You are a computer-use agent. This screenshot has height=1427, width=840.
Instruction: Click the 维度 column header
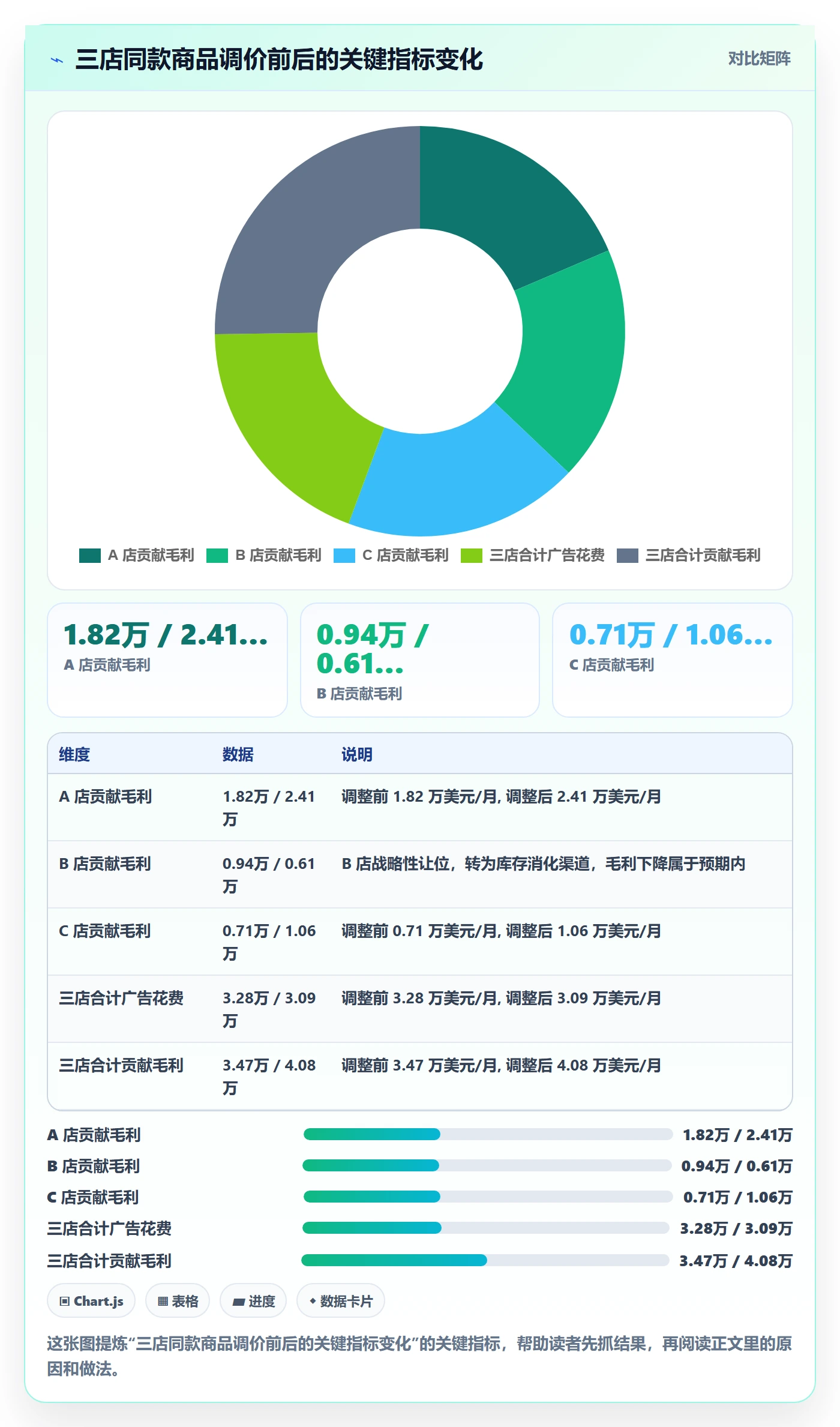[x=74, y=754]
